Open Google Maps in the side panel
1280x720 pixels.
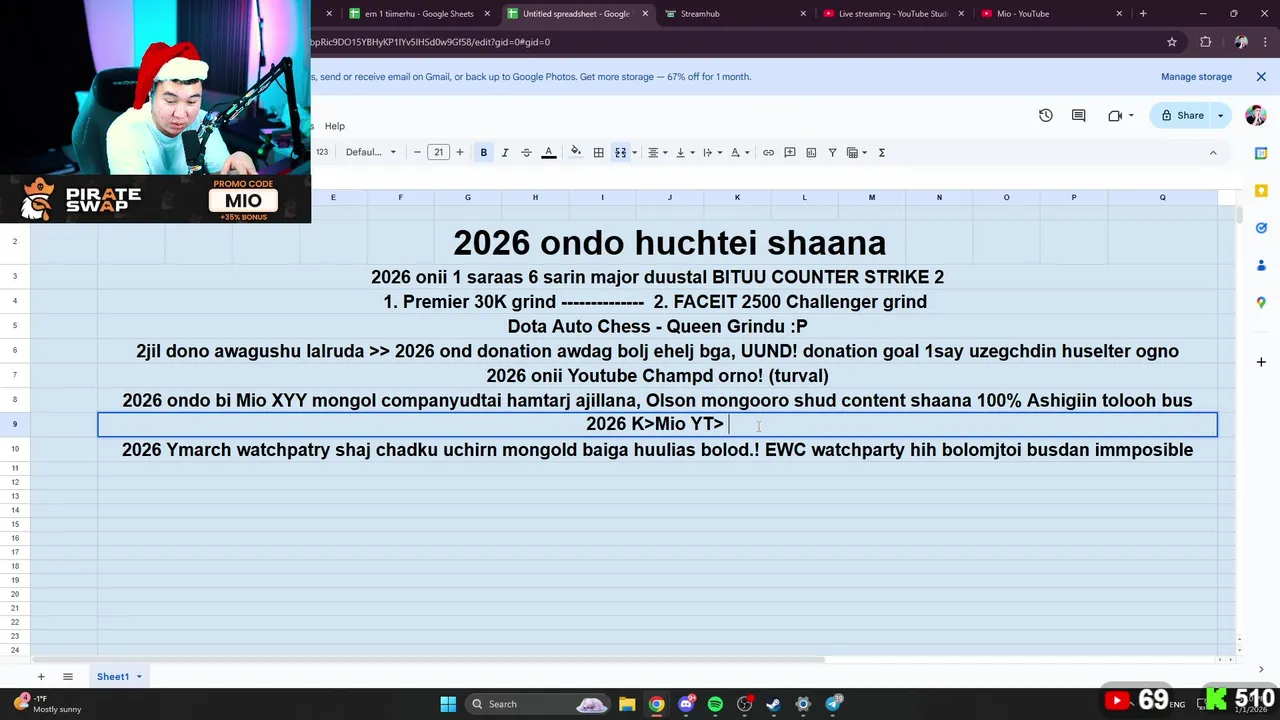tap(1261, 302)
